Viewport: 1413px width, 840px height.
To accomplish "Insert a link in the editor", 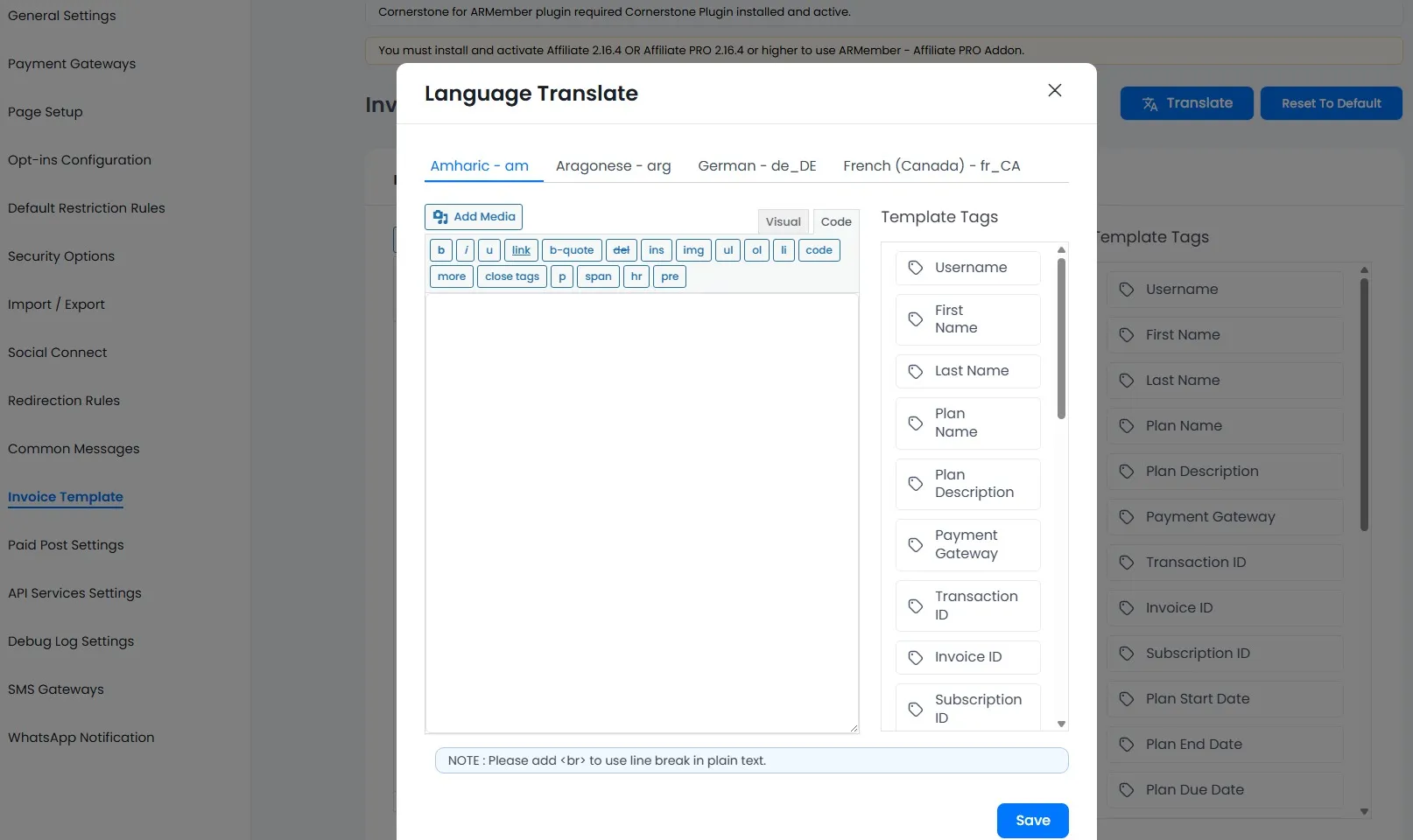I will [520, 249].
